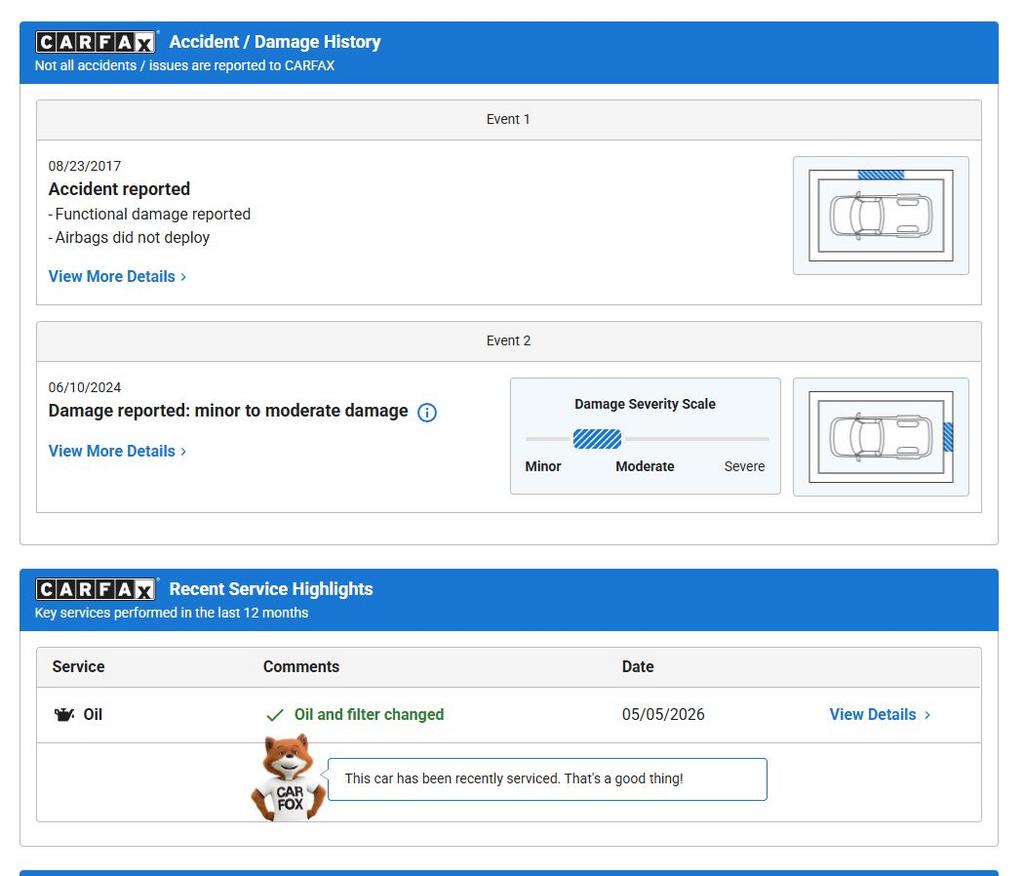Click the green checkmark next to Oil and filter changed
The image size is (1024, 876).
[275, 715]
